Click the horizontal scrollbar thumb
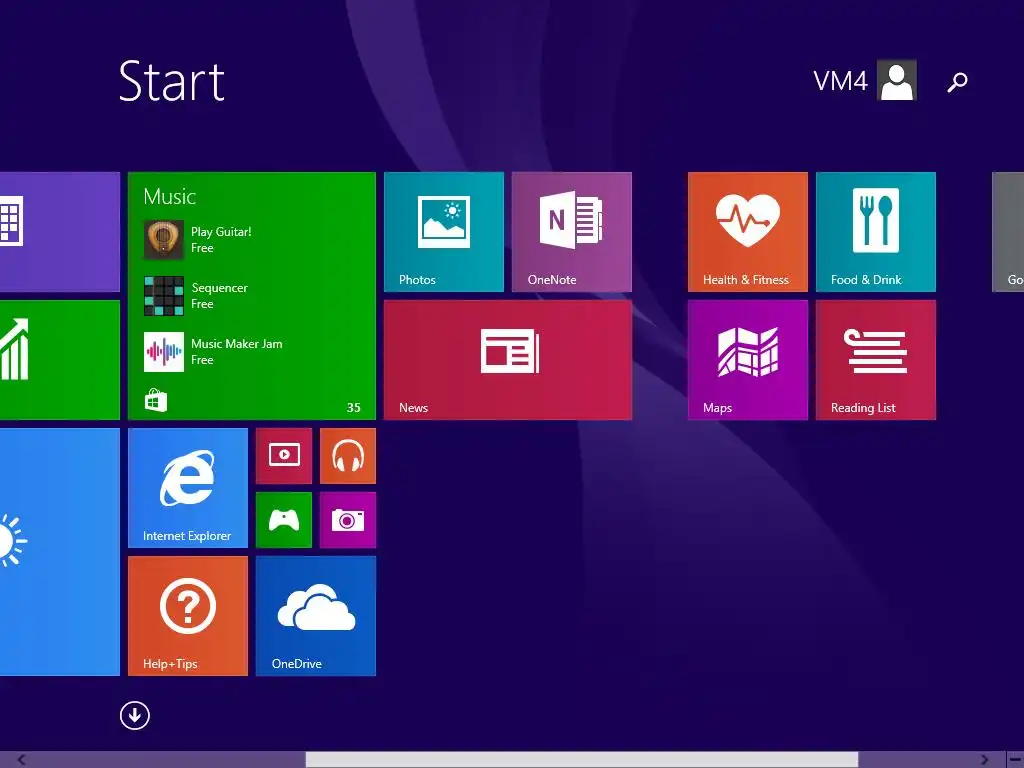Image resolution: width=1024 pixels, height=768 pixels. (x=582, y=760)
